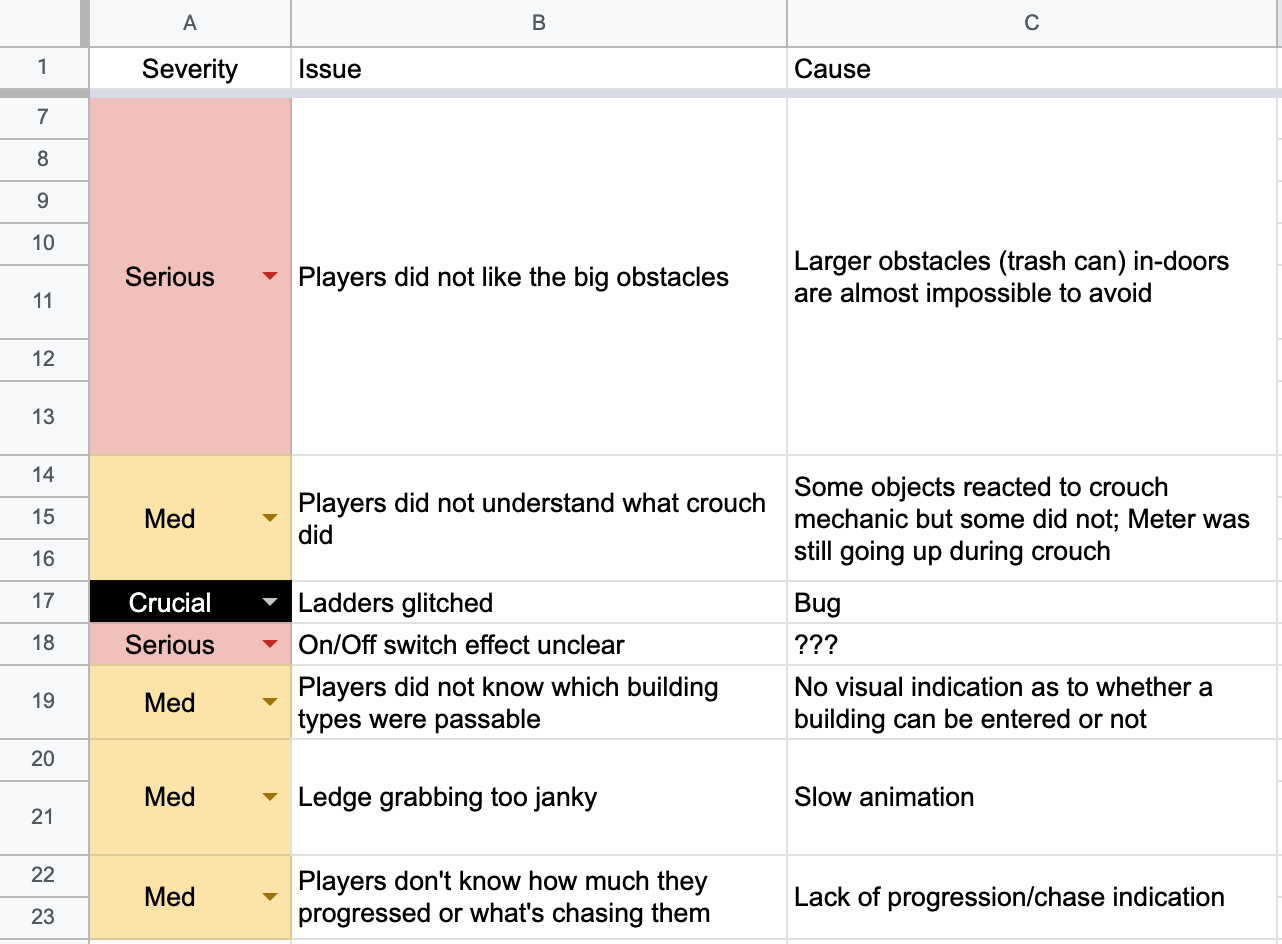Select row 1 header
Screen dimensions: 1282x944
(x=43, y=68)
